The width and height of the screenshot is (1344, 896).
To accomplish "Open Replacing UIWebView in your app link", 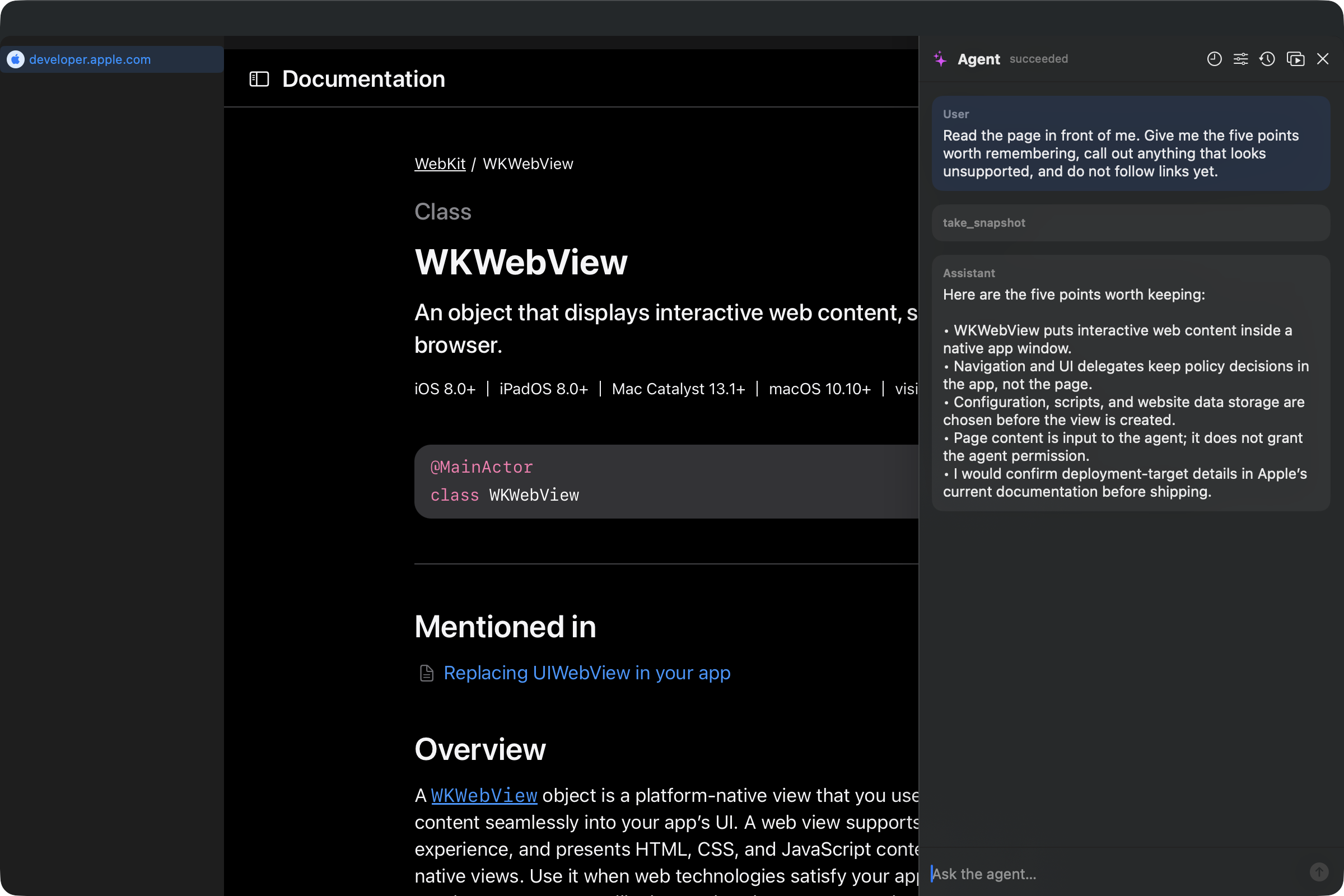I will 587,673.
